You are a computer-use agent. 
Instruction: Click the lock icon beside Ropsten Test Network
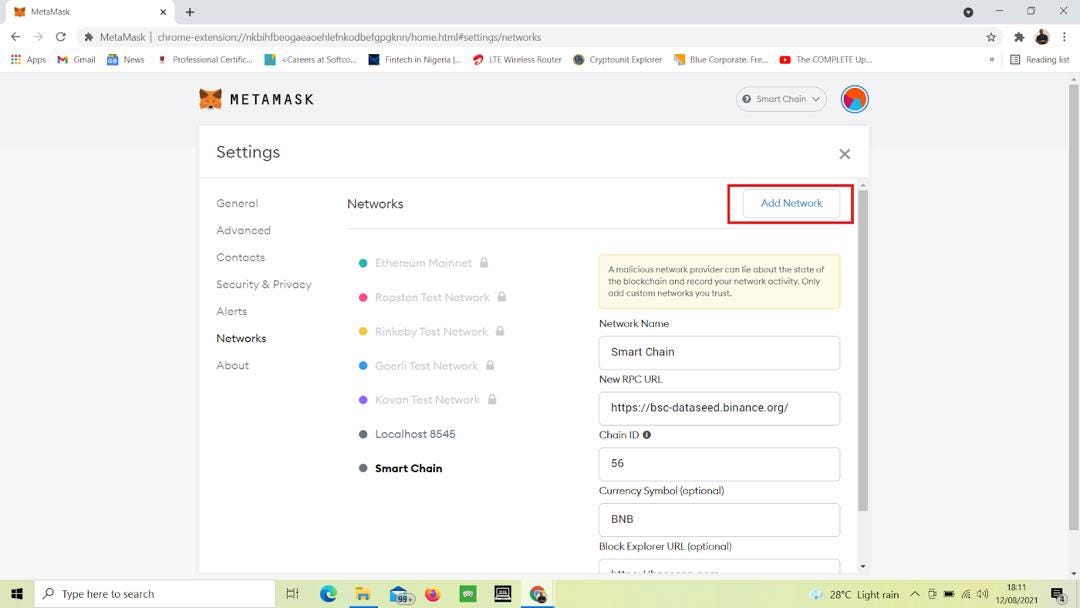pos(501,297)
